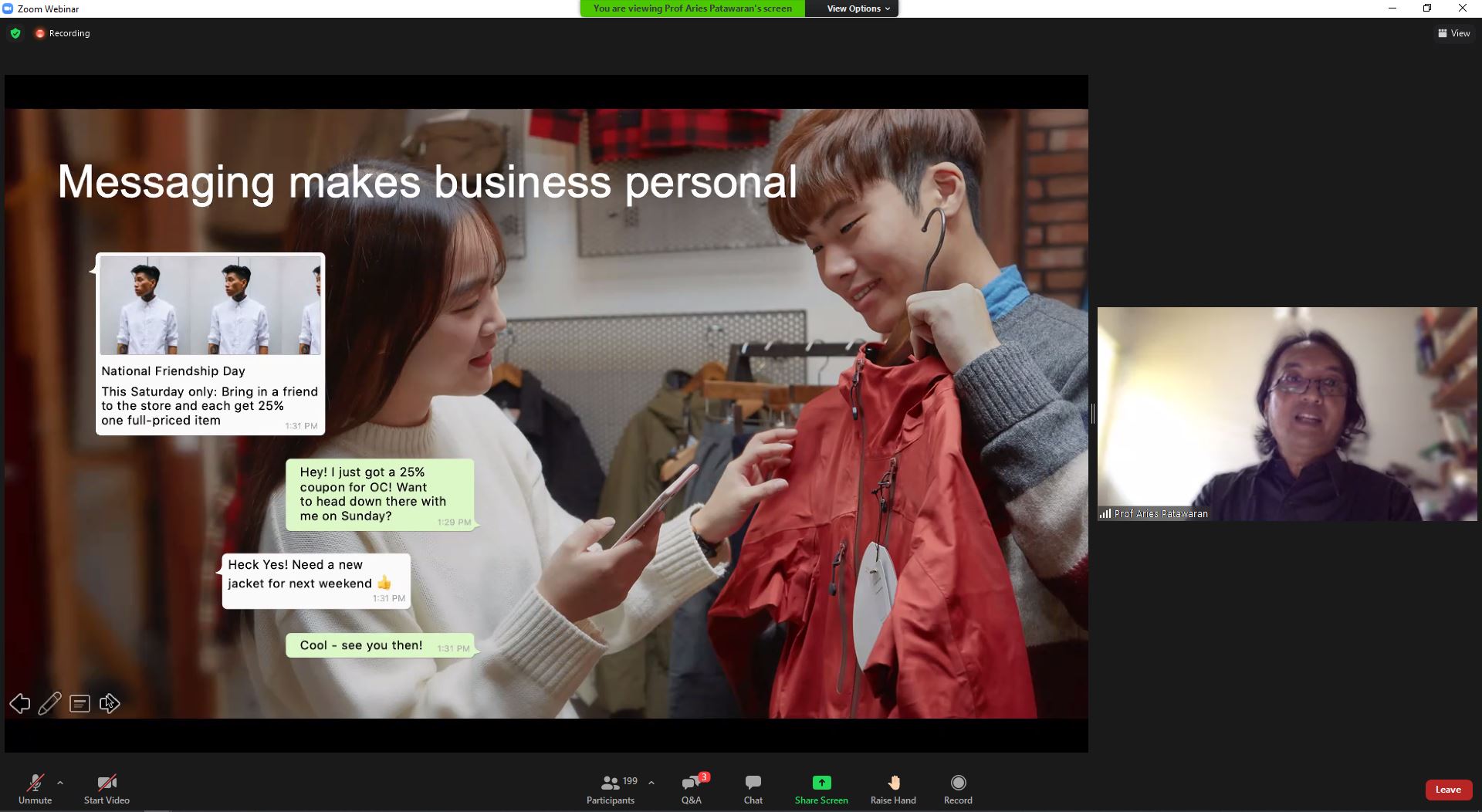This screenshot has height=812, width=1482.
Task: Go to previous slide arrow
Action: [x=20, y=703]
